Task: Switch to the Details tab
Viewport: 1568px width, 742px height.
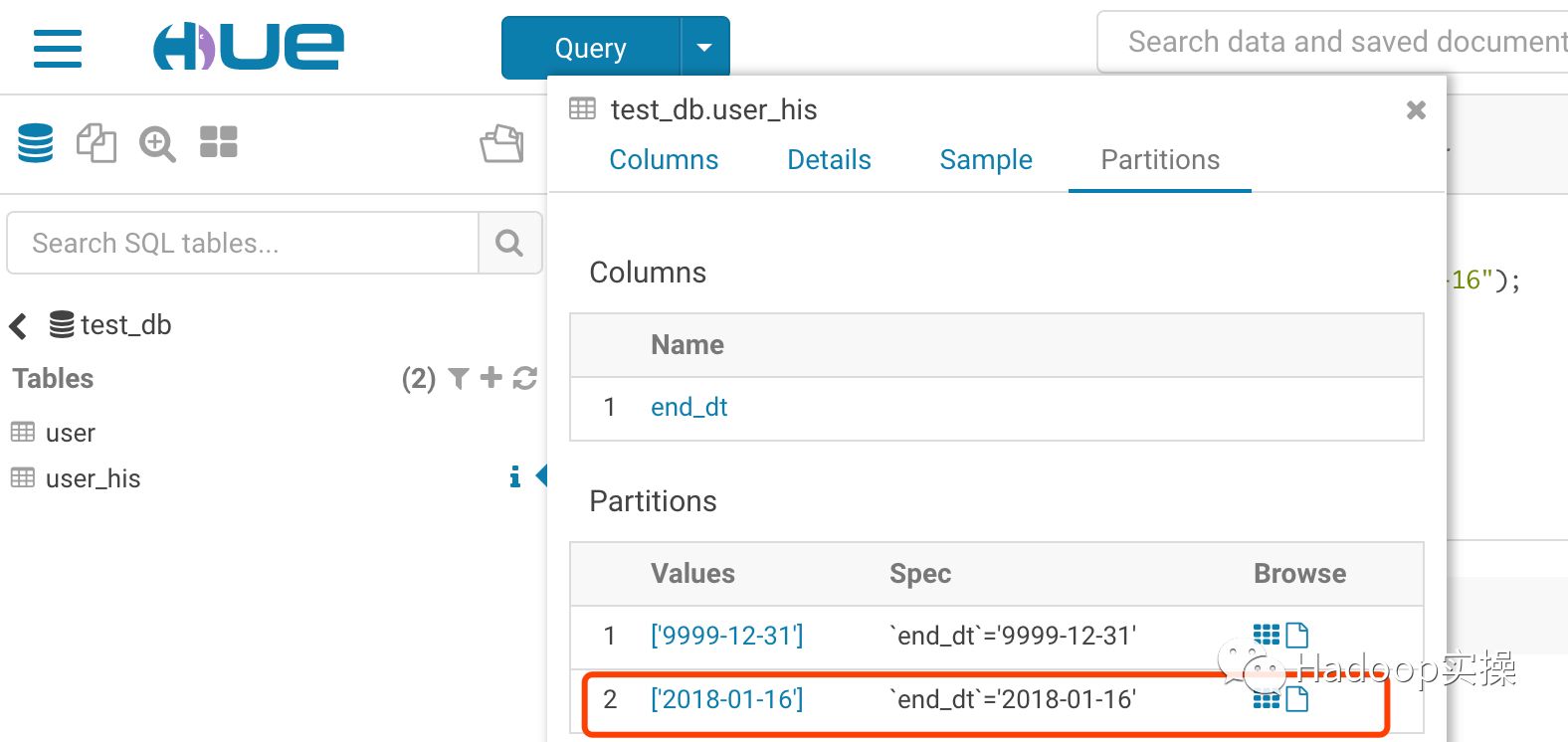Action: click(829, 160)
